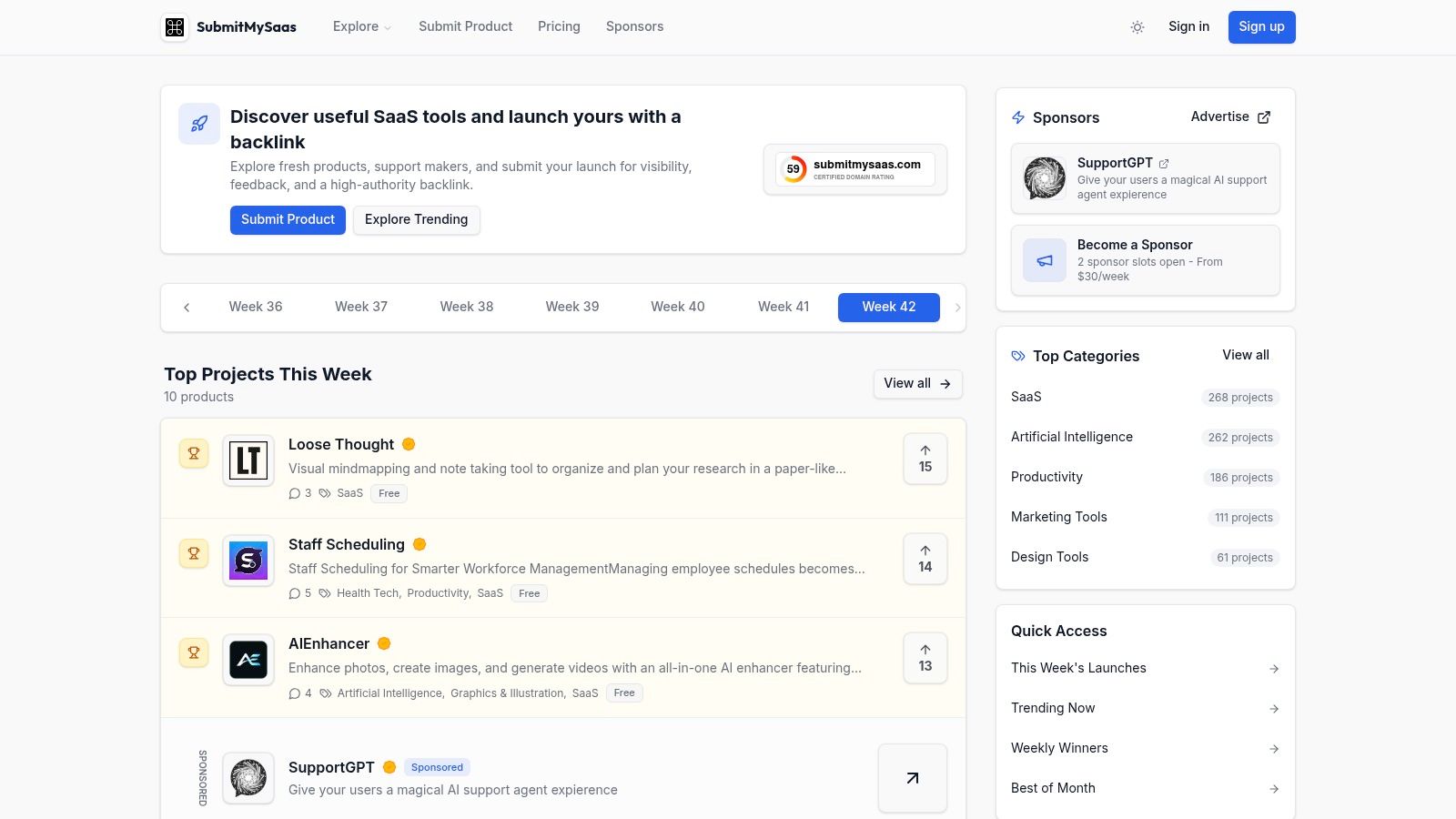Upvote Loose Thought with 15 votes
The image size is (1456, 819).
(x=925, y=459)
